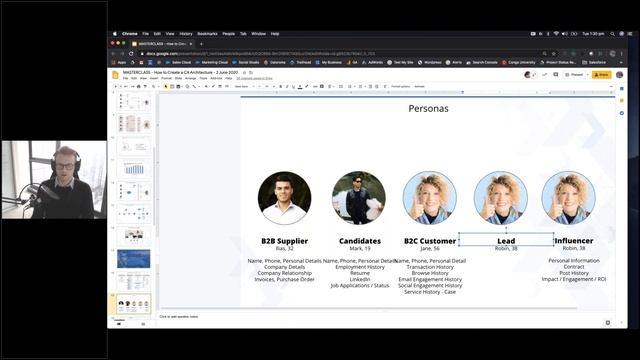The image size is (640, 360).
Task: Switch to grid view at bottom of filmstrip
Action: point(143,324)
